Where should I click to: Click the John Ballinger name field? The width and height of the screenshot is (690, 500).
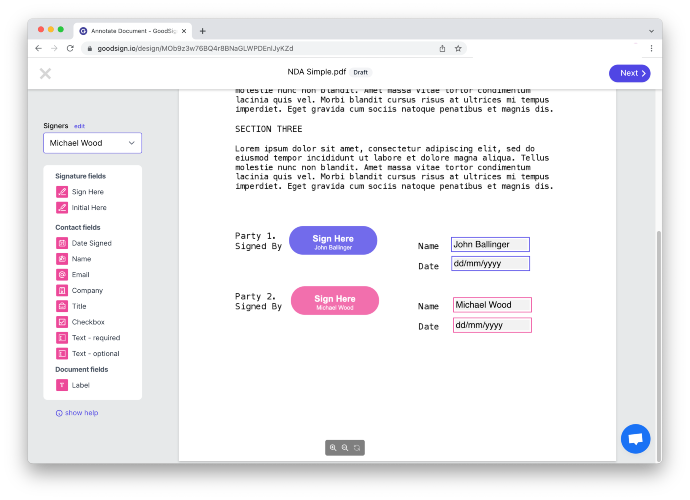click(x=490, y=245)
